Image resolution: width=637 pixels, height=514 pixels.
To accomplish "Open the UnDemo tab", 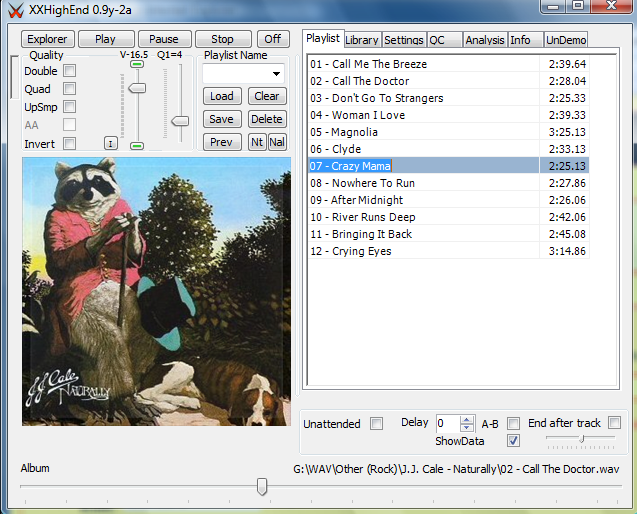I will 566,40.
